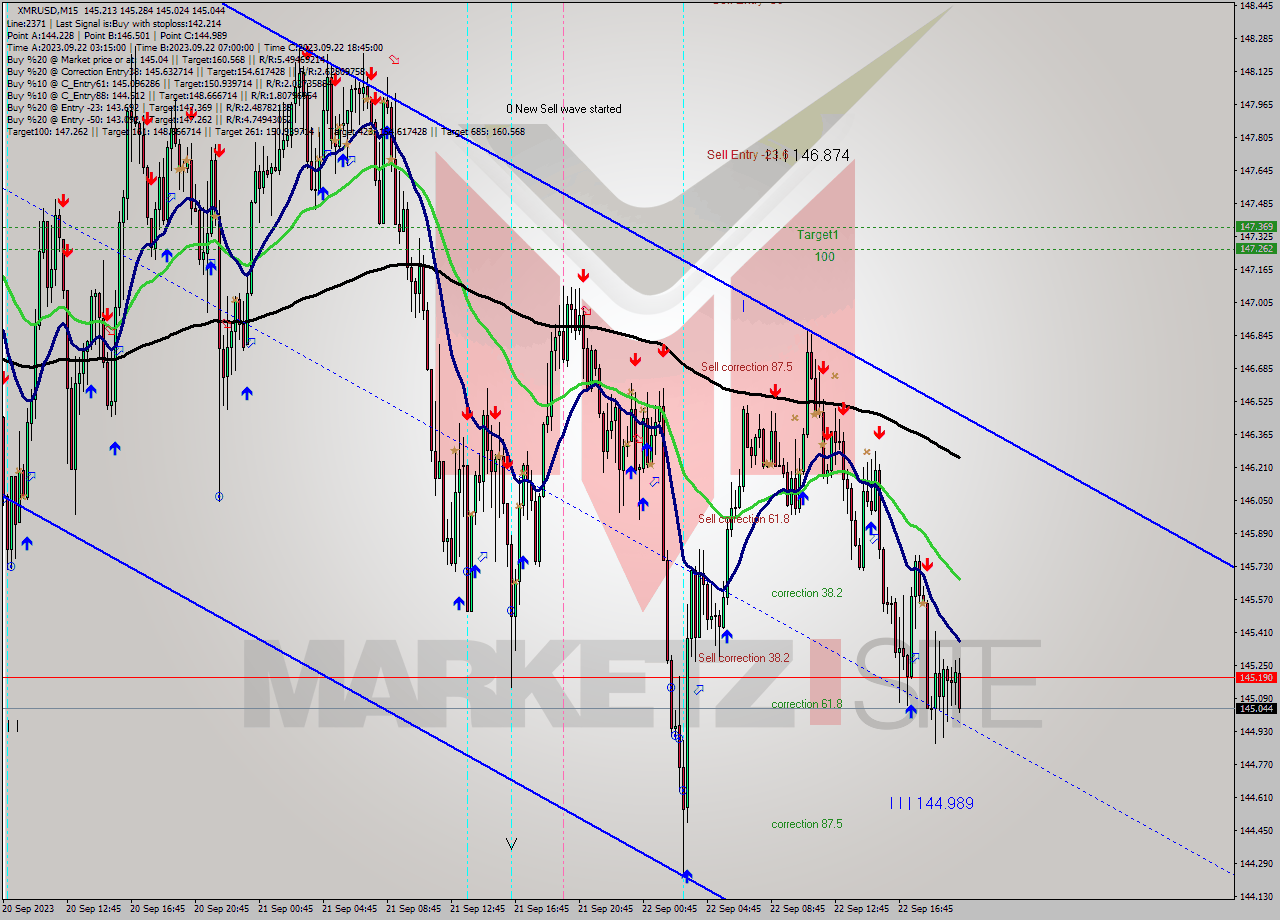The height and width of the screenshot is (920, 1280).
Task: Click the 146.365 price axis value
Action: coord(1255,434)
